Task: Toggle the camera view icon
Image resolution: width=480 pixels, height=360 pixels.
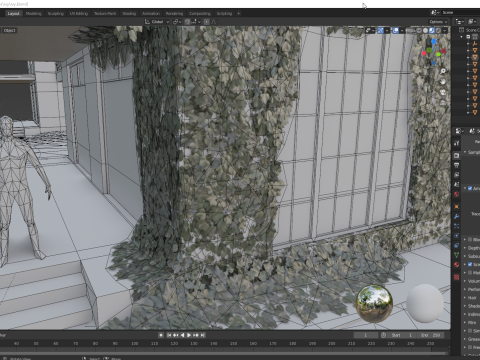Action: point(443,92)
